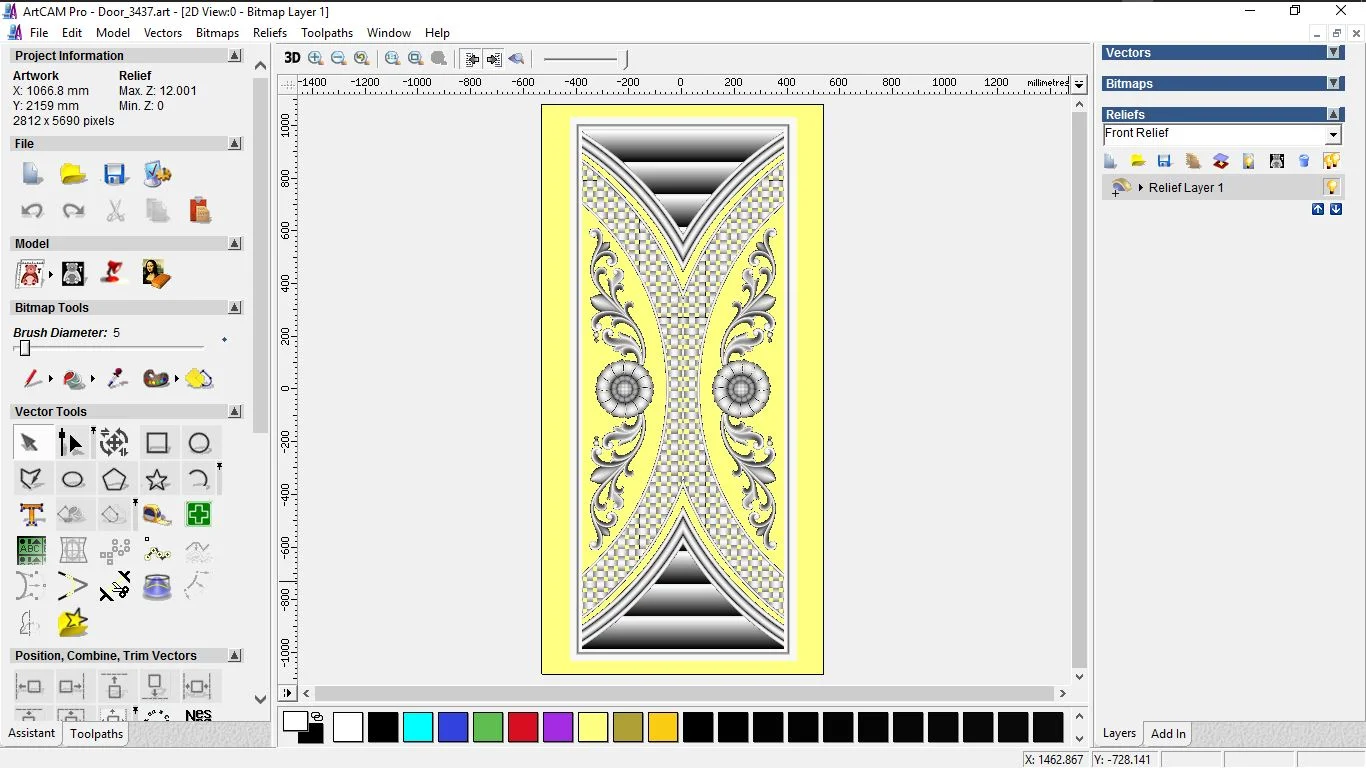The image size is (1366, 768).
Task: Pick the Measure tool tape icon
Action: [157, 515]
